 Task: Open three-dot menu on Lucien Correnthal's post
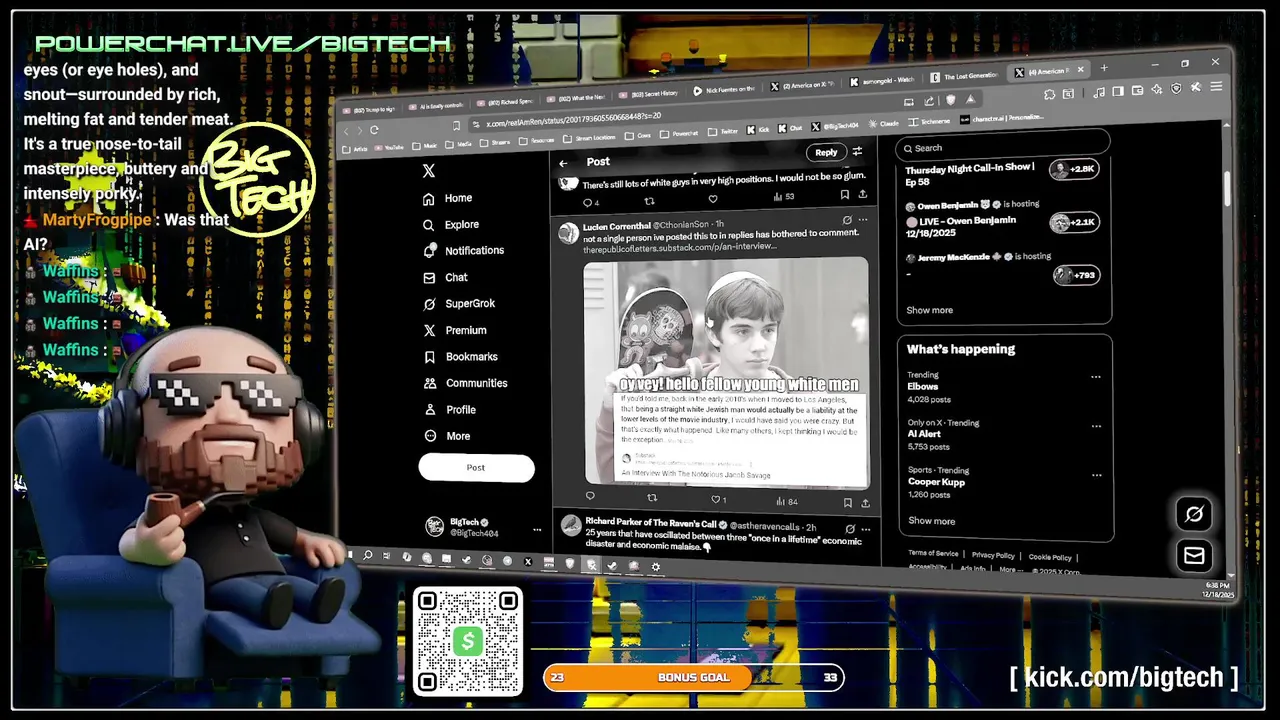click(863, 220)
